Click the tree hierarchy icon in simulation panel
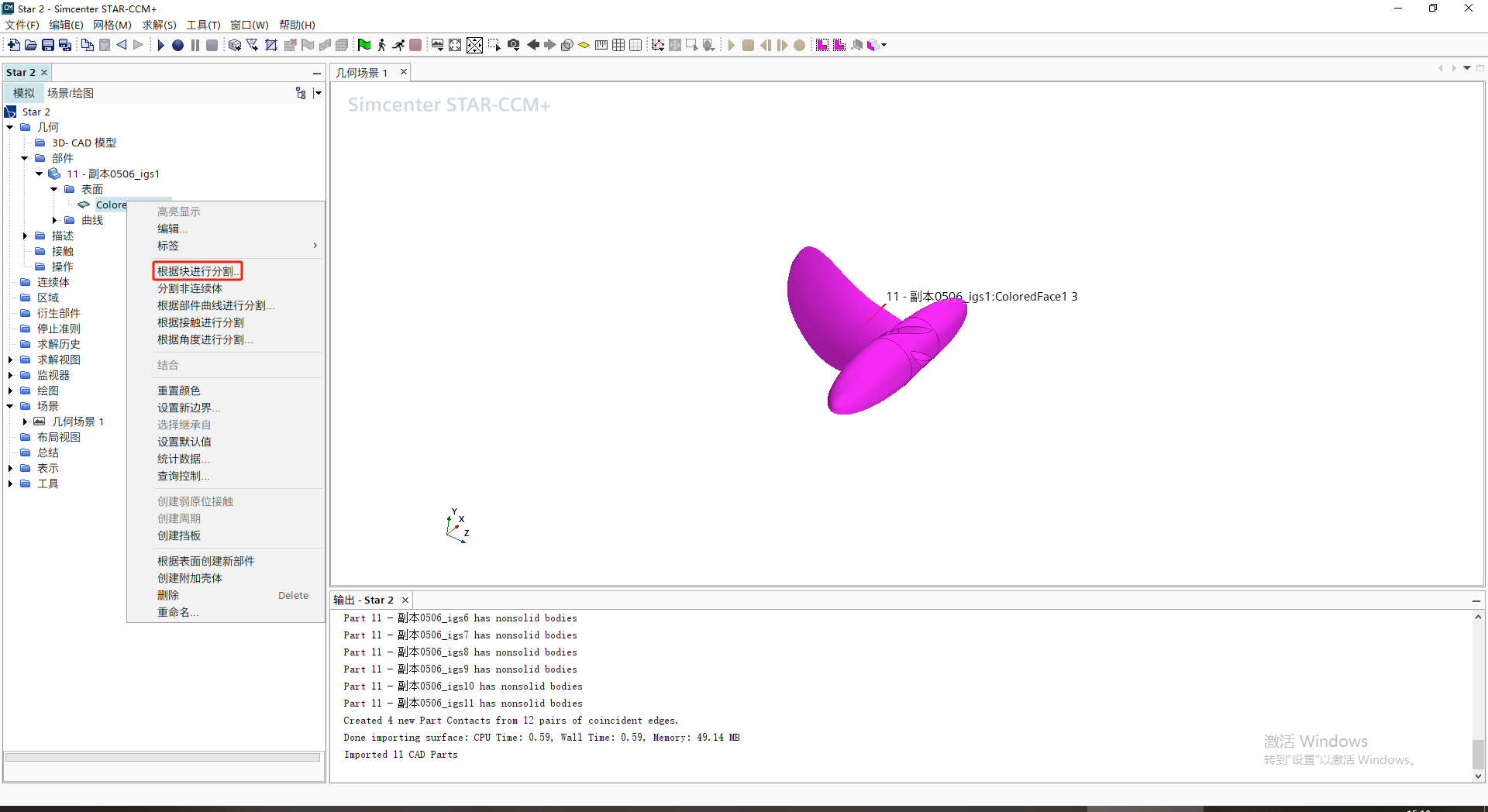The width and height of the screenshot is (1488, 812). [x=301, y=93]
